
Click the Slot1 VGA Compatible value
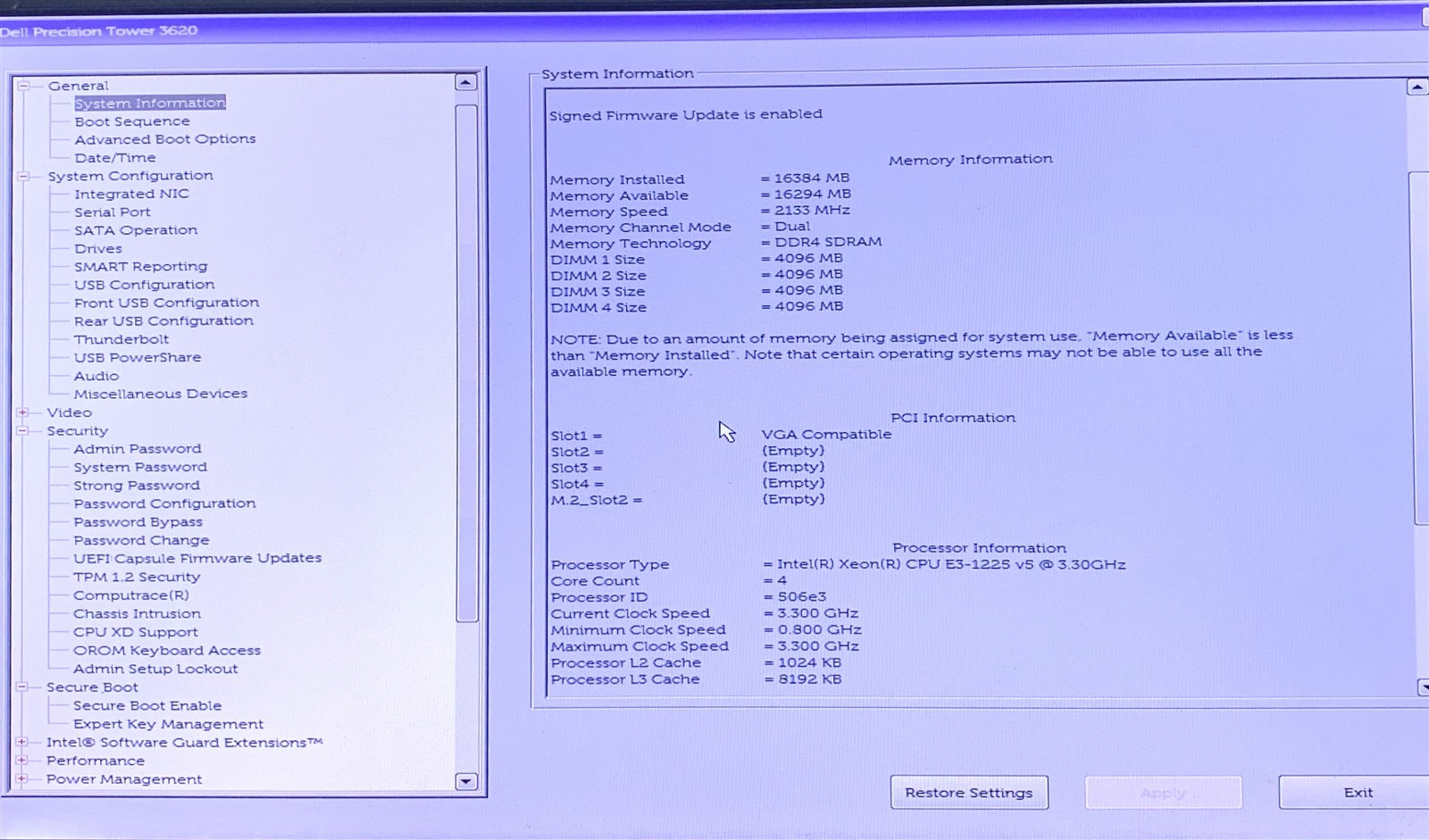coord(826,434)
